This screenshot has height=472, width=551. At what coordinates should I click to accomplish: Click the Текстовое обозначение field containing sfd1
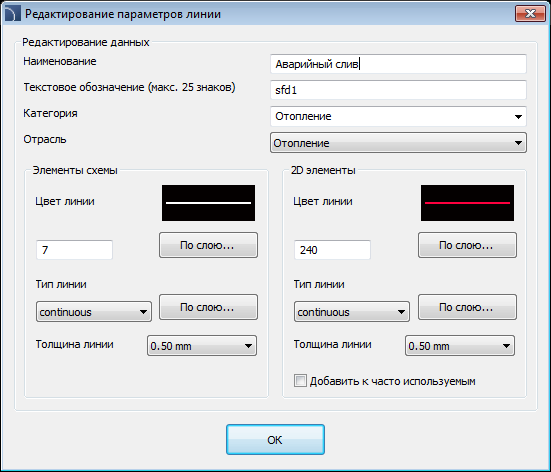pyautogui.click(x=398, y=90)
